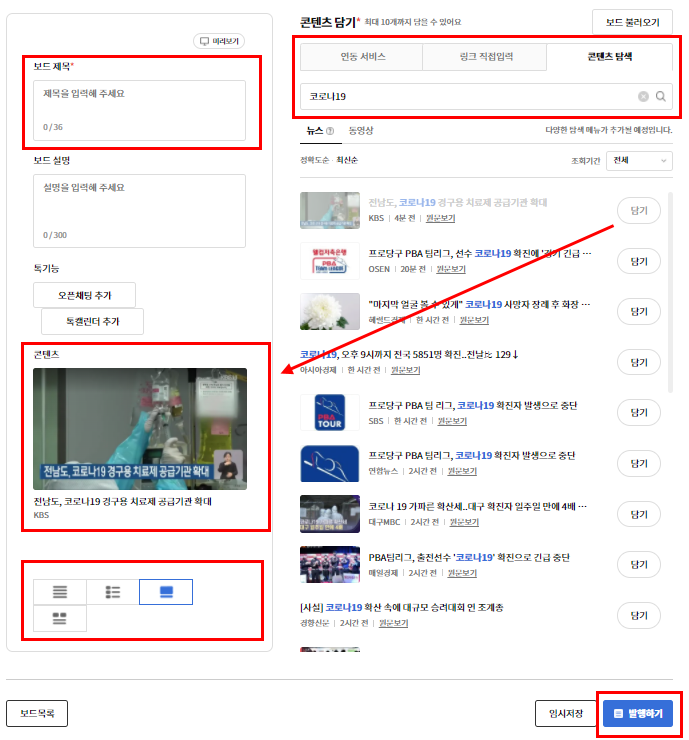Click the white chrysanthemum article thumbnail

(x=330, y=311)
